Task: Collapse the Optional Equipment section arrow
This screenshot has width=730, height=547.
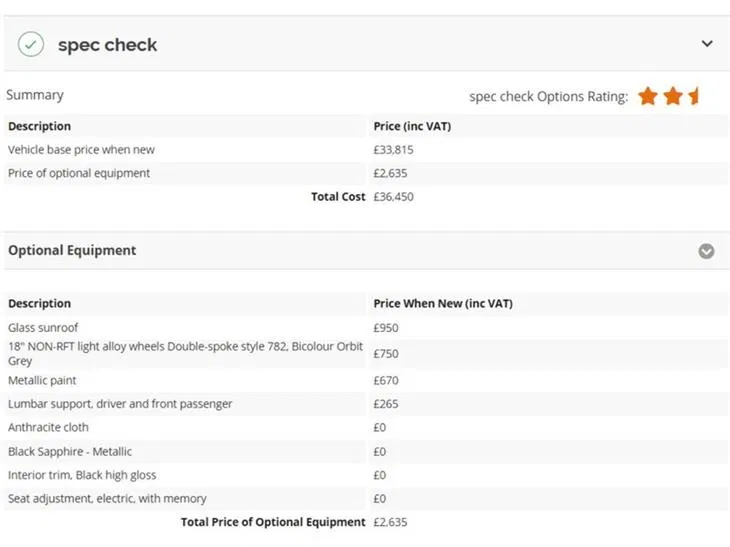Action: 706,251
